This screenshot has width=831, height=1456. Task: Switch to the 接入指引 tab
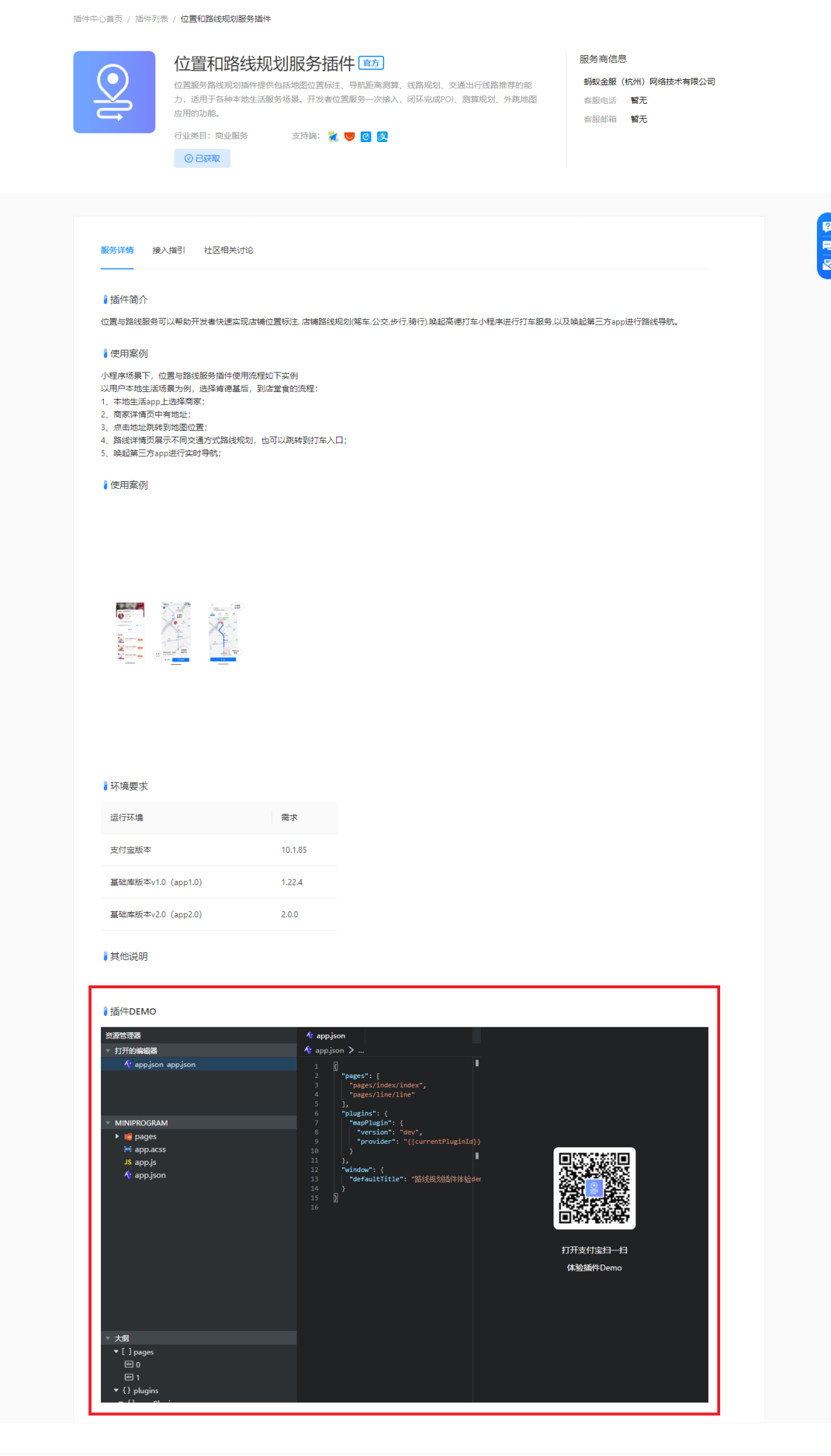pyautogui.click(x=169, y=250)
